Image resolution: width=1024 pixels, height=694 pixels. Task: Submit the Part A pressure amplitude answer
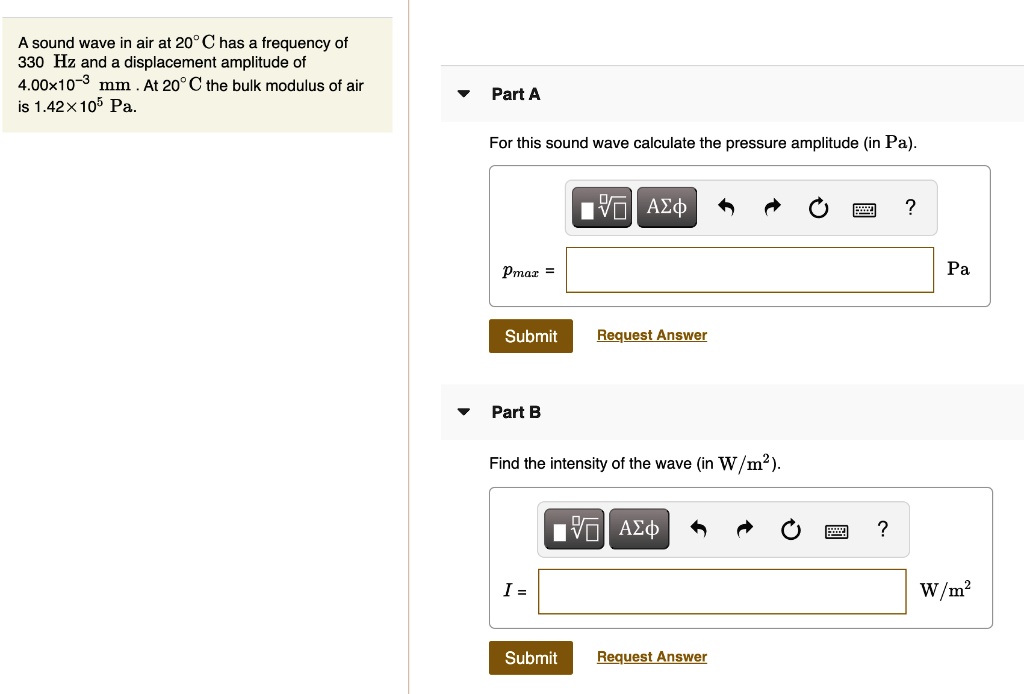click(531, 336)
